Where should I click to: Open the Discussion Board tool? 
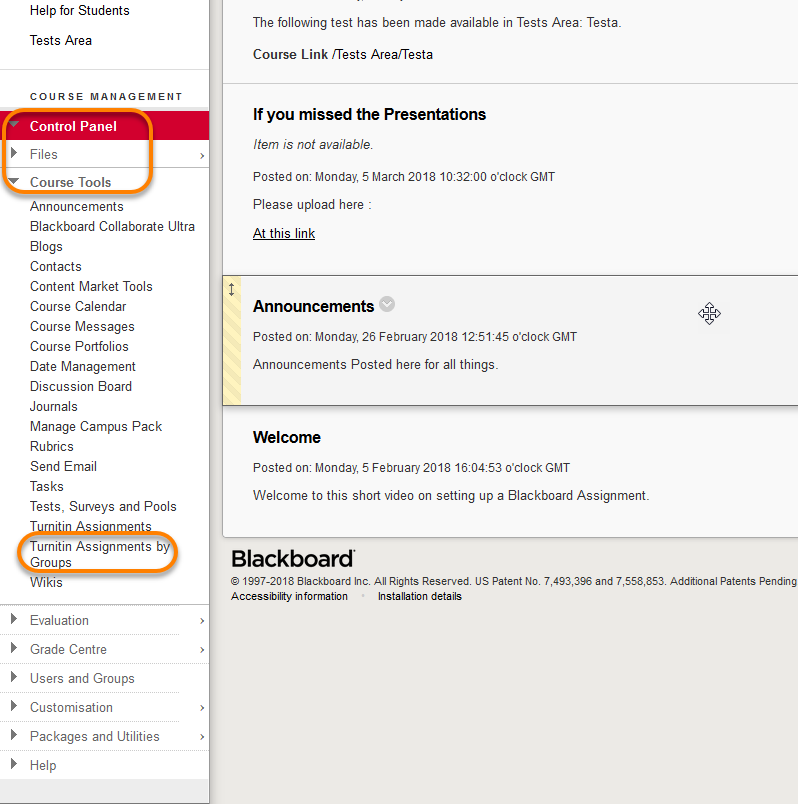coord(81,386)
